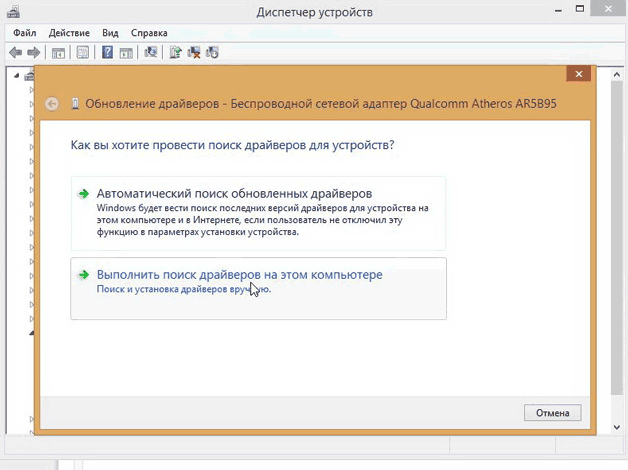
Task: Maximize the Диспетчер устройств window
Action: coord(580,9)
